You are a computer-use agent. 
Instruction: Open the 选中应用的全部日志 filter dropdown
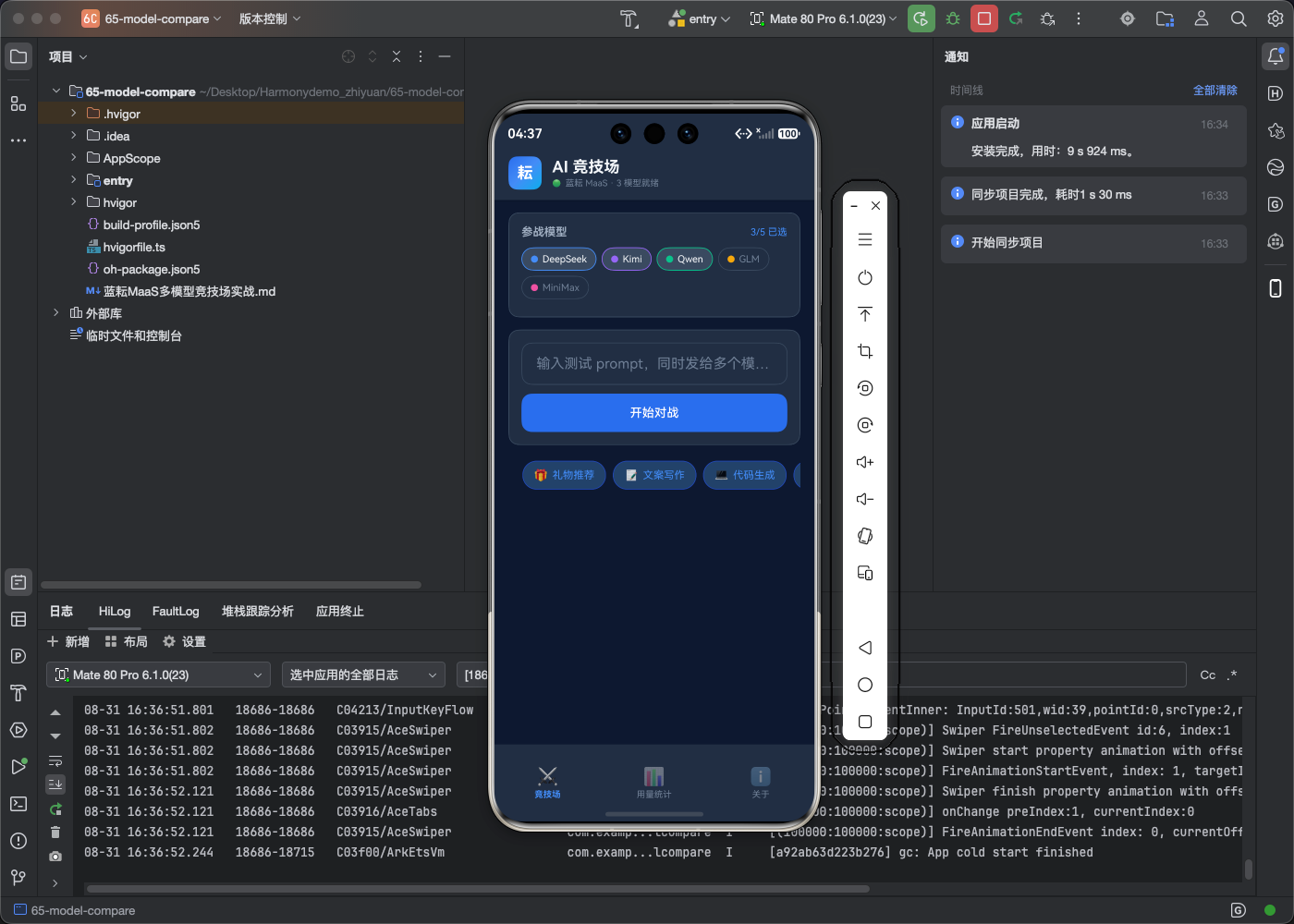363,675
